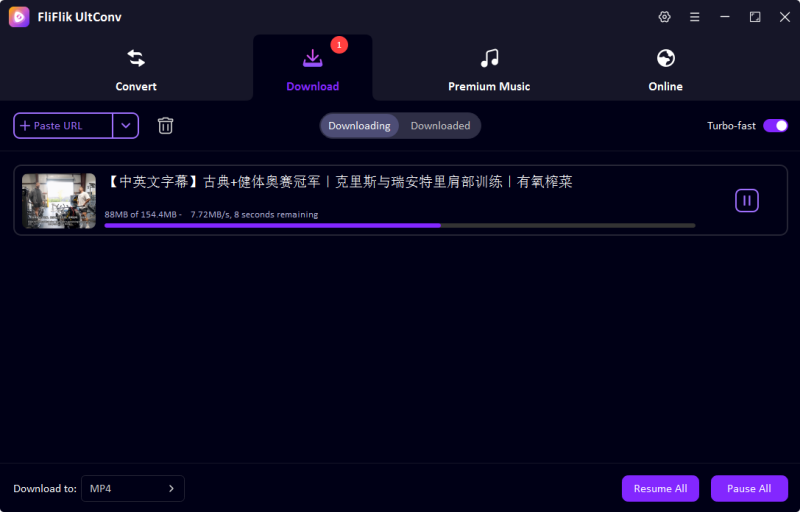Click the red notification badge on Download
This screenshot has width=800, height=512.
(x=339, y=45)
